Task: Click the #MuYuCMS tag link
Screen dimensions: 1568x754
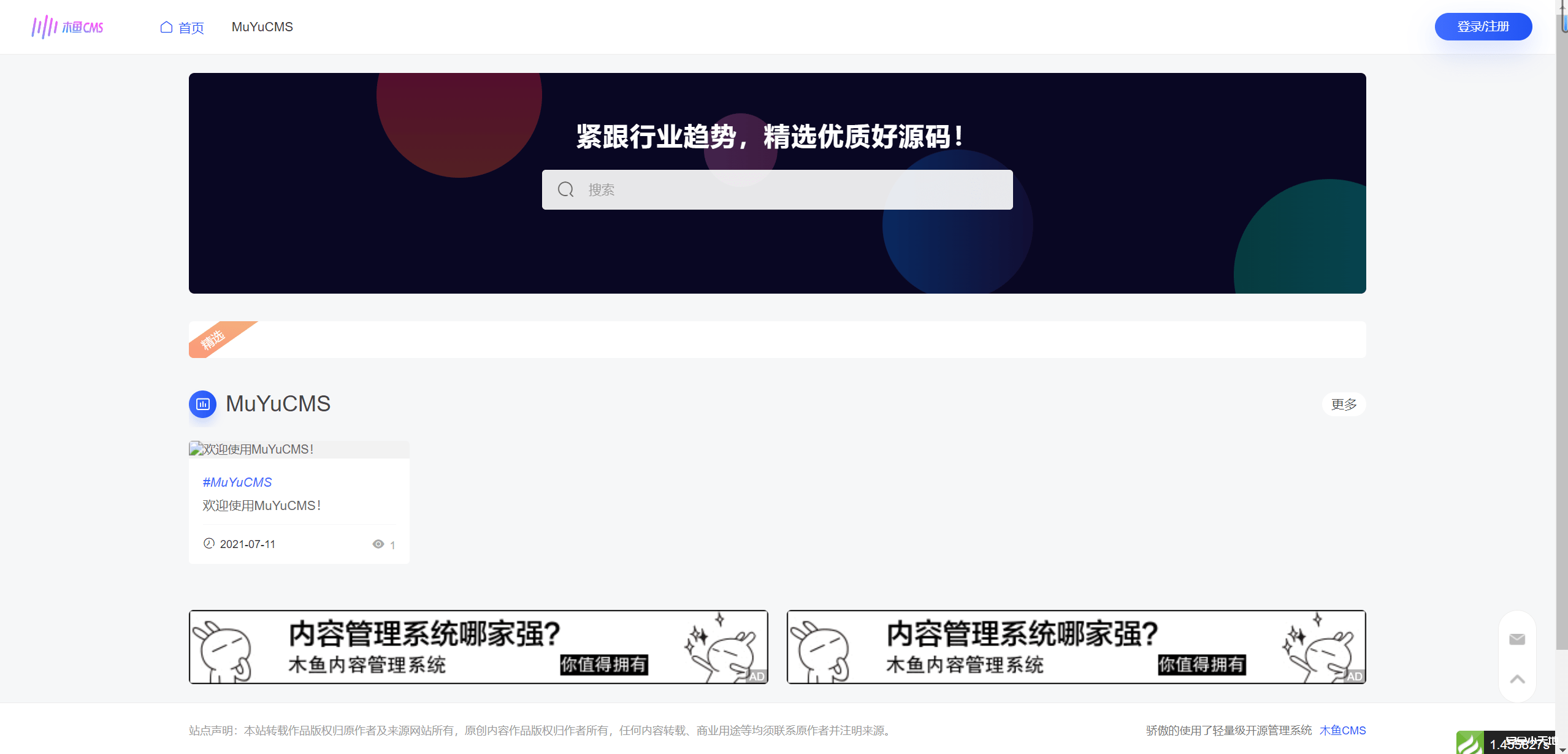Action: click(237, 482)
